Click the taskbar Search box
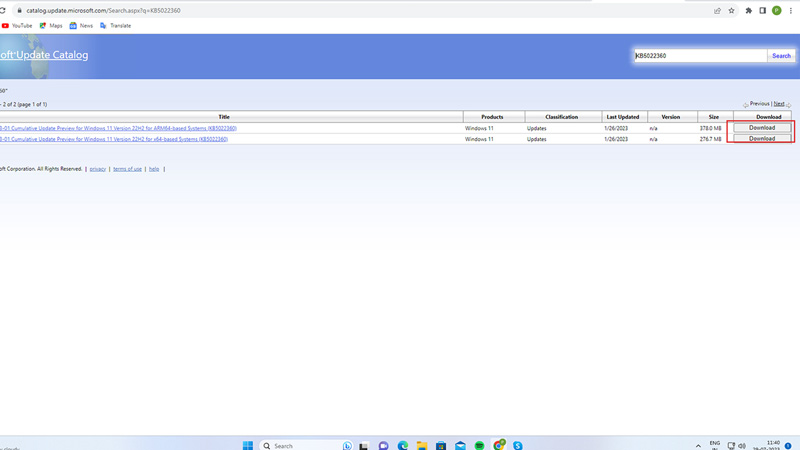Viewport: 800px width, 450px height. [x=307, y=445]
